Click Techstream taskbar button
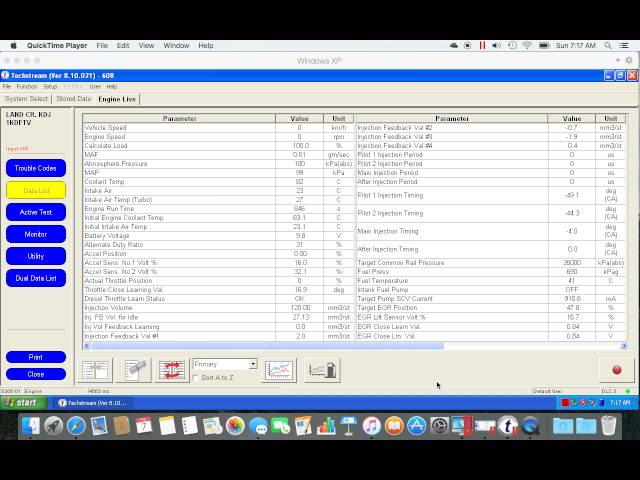This screenshot has height=480, width=640. (93, 403)
